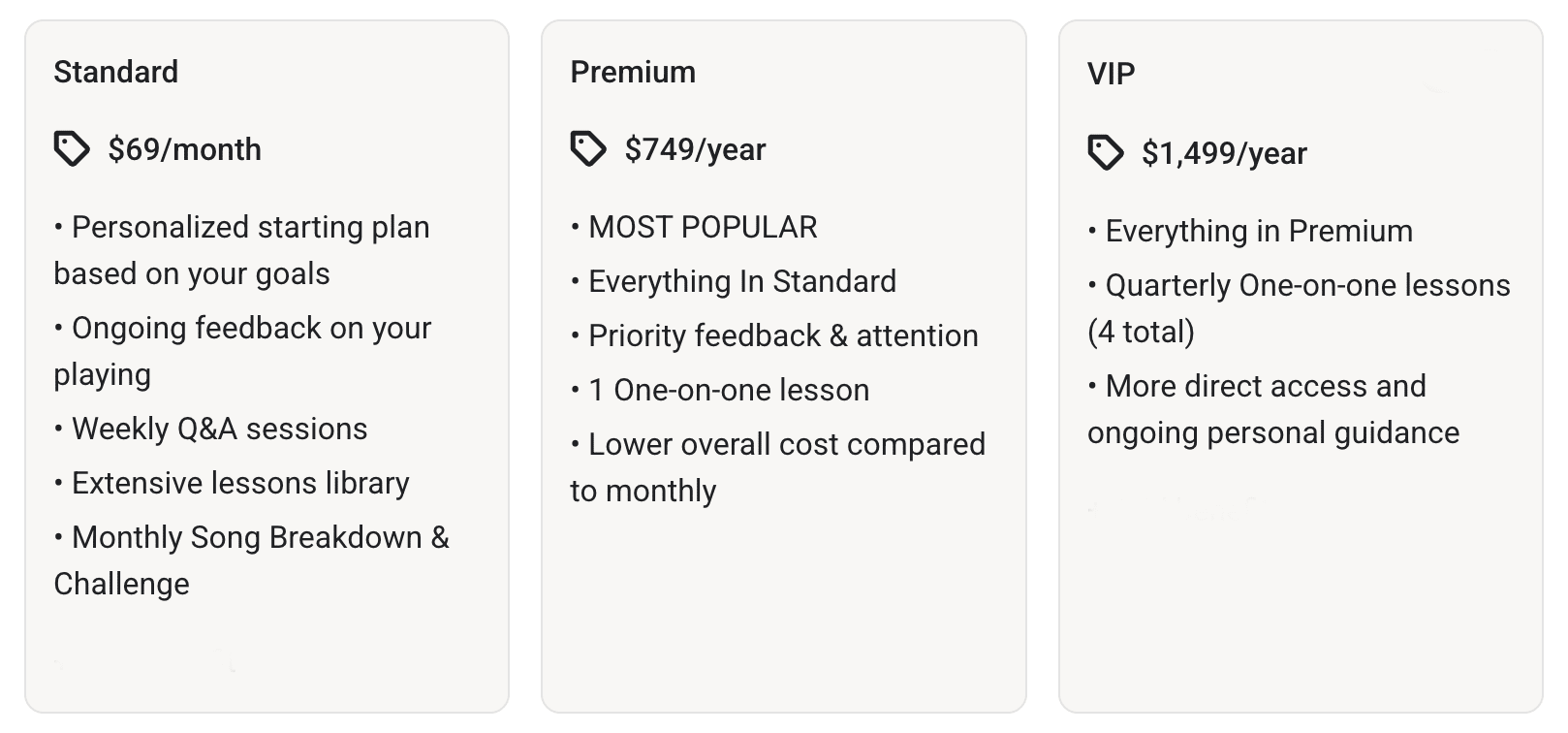The width and height of the screenshot is (1568, 733).
Task: Click Priority feedback & attention line
Action: click(x=783, y=335)
